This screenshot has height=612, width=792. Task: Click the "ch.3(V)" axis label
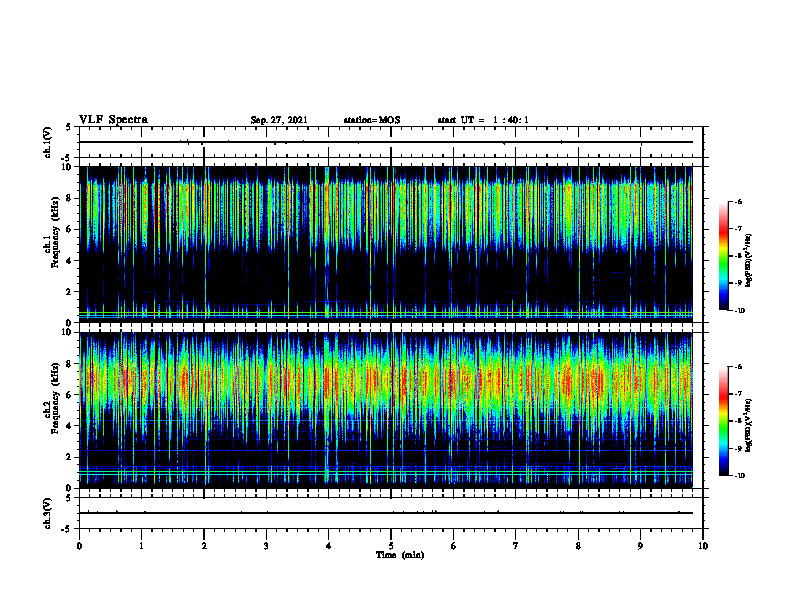(47, 513)
